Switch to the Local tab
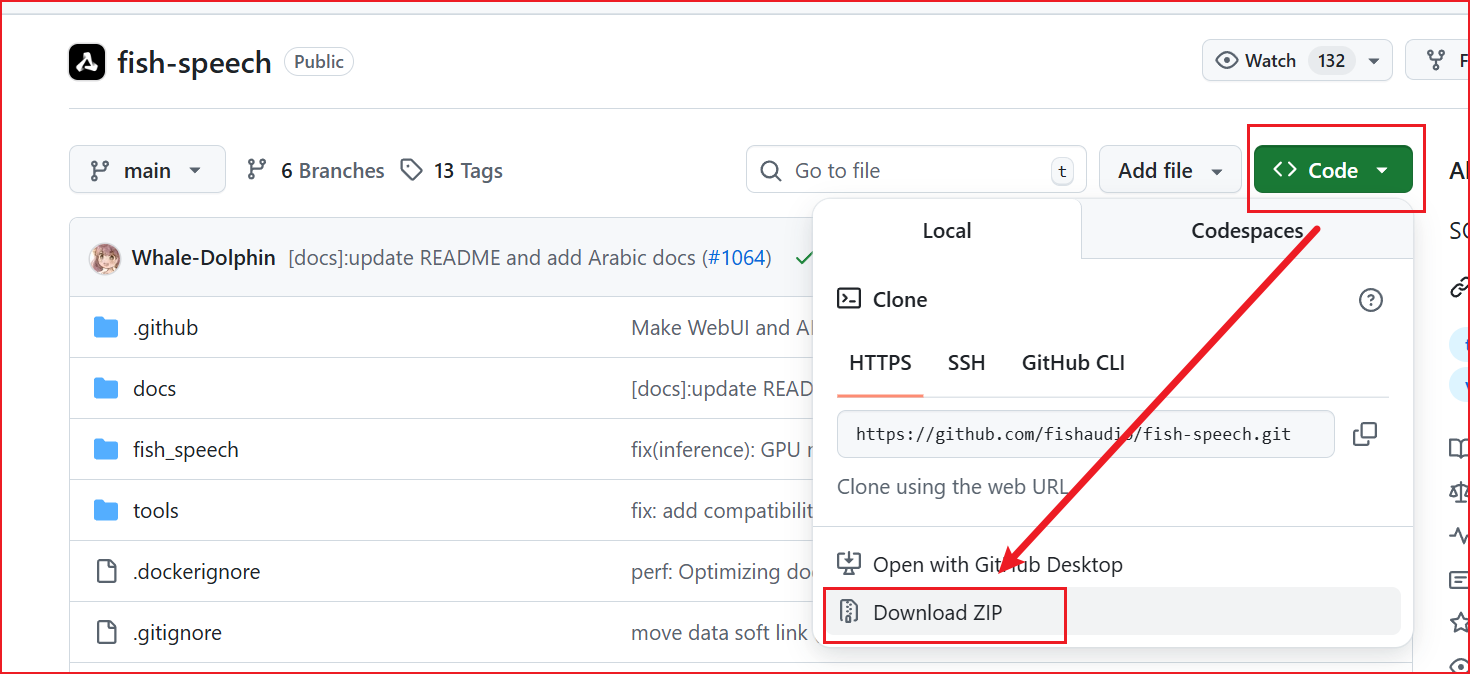This screenshot has width=1470, height=674. (x=947, y=231)
